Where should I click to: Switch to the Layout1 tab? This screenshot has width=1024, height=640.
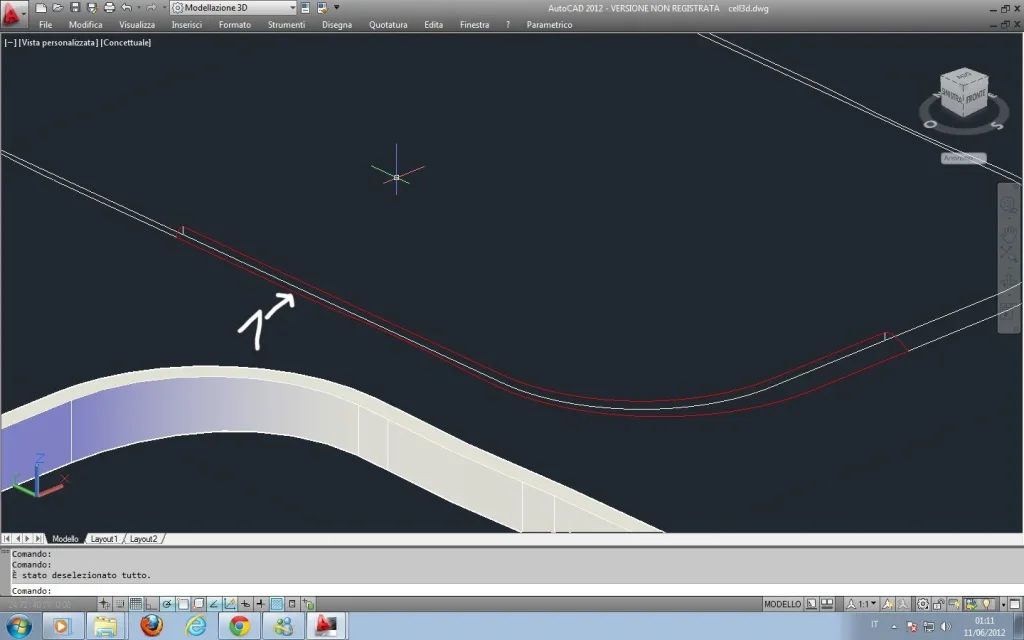click(104, 539)
